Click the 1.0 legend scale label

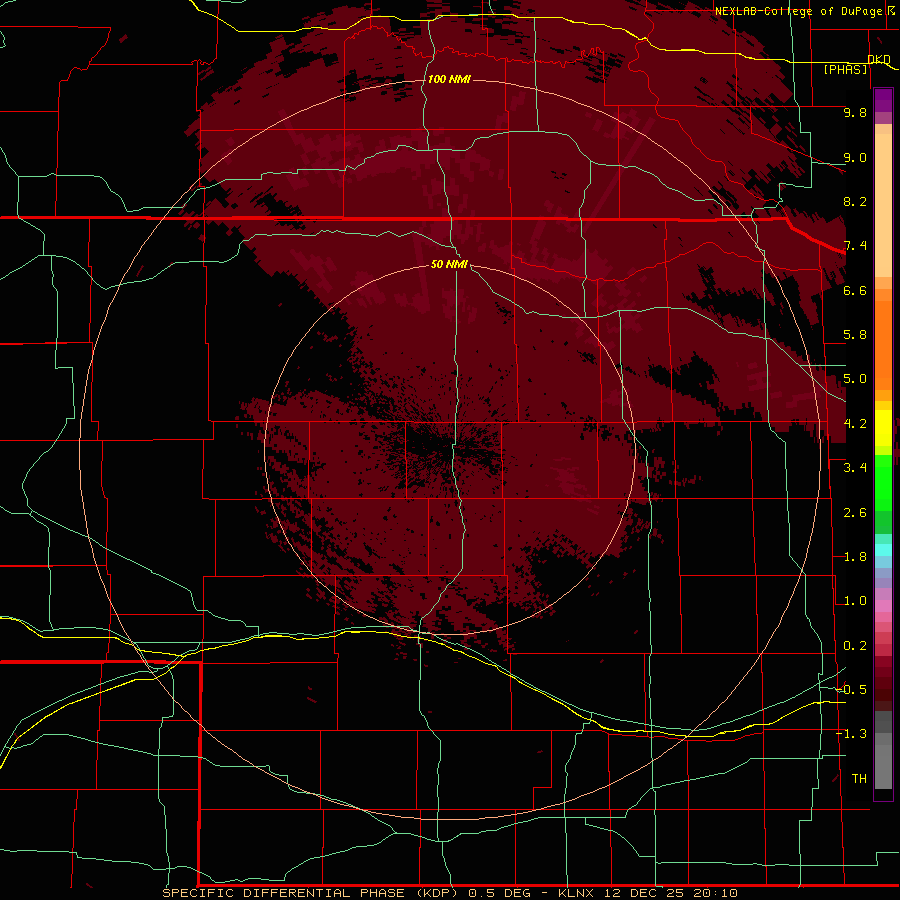coord(855,601)
